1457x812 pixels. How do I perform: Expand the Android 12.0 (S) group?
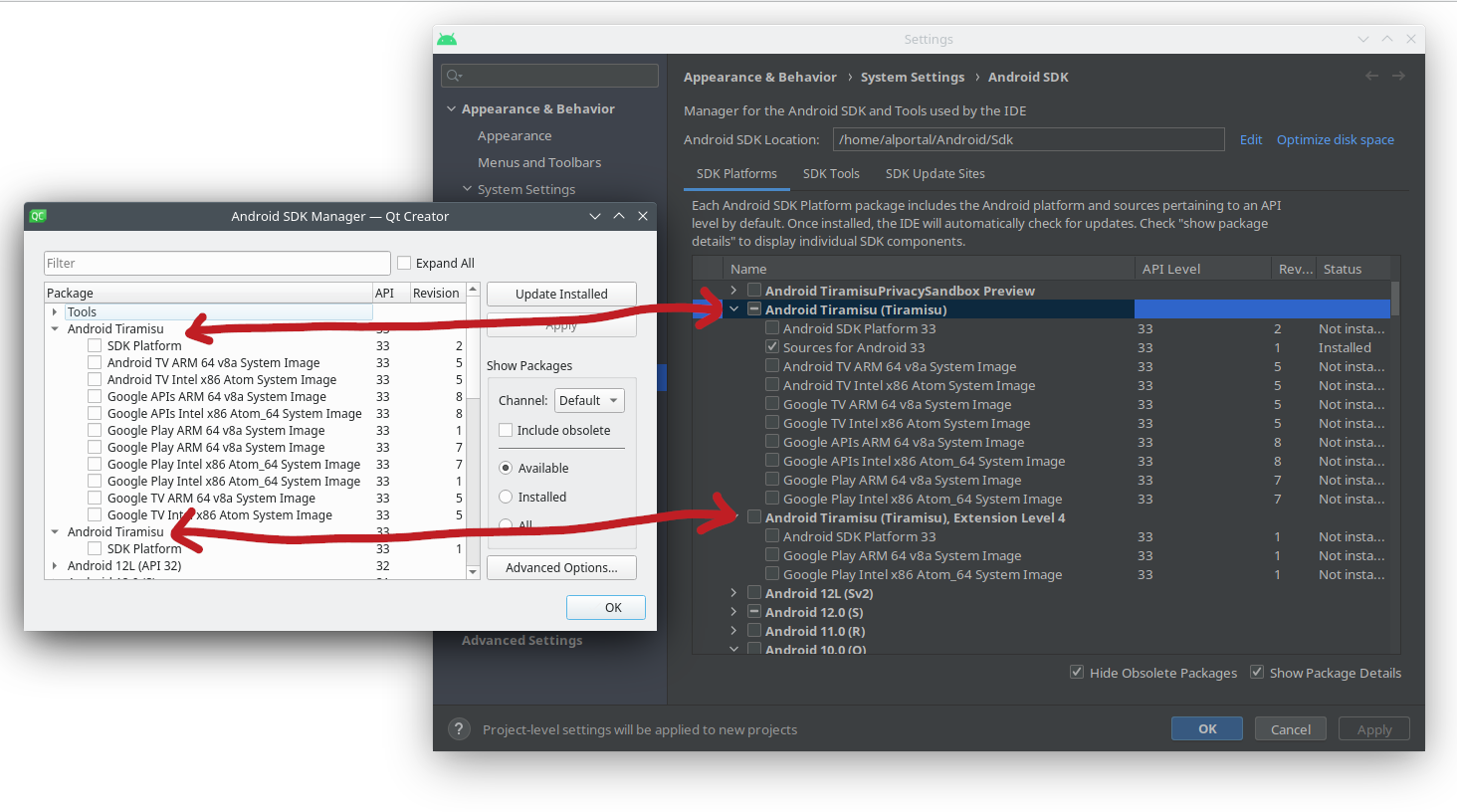(733, 612)
